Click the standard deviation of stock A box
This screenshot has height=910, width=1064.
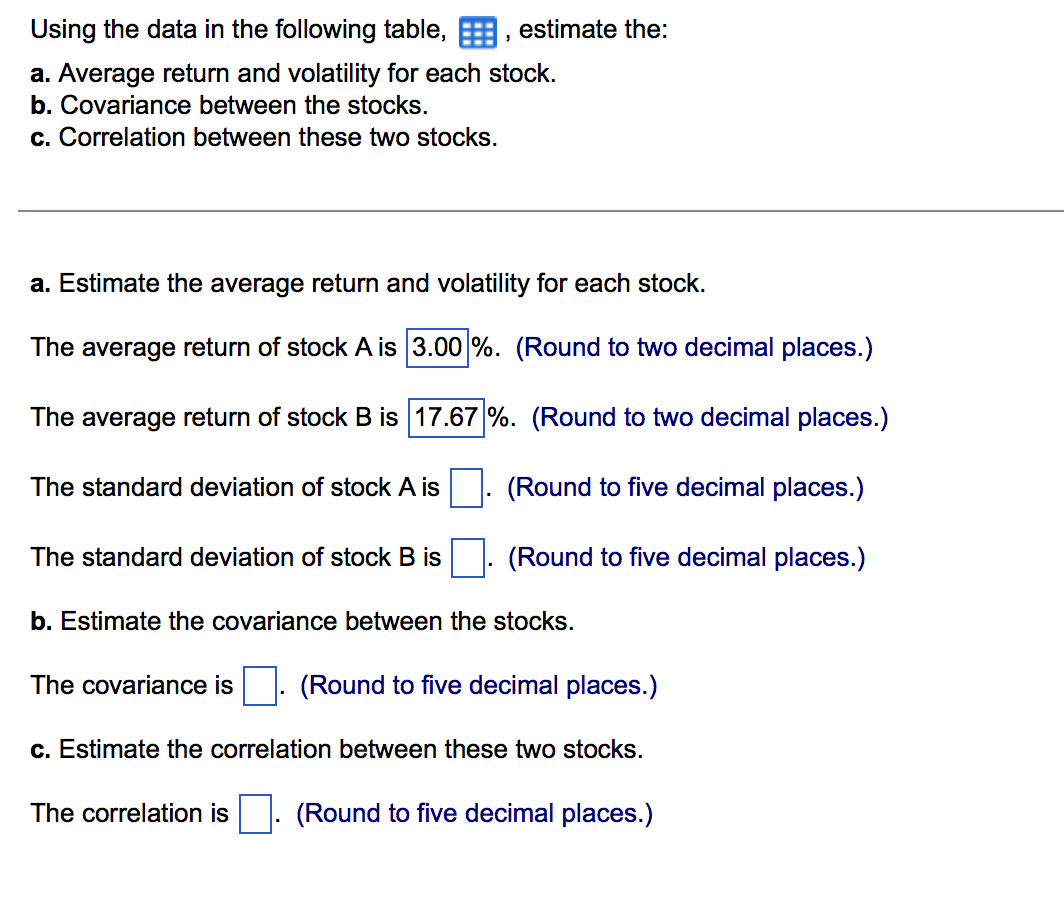[467, 488]
